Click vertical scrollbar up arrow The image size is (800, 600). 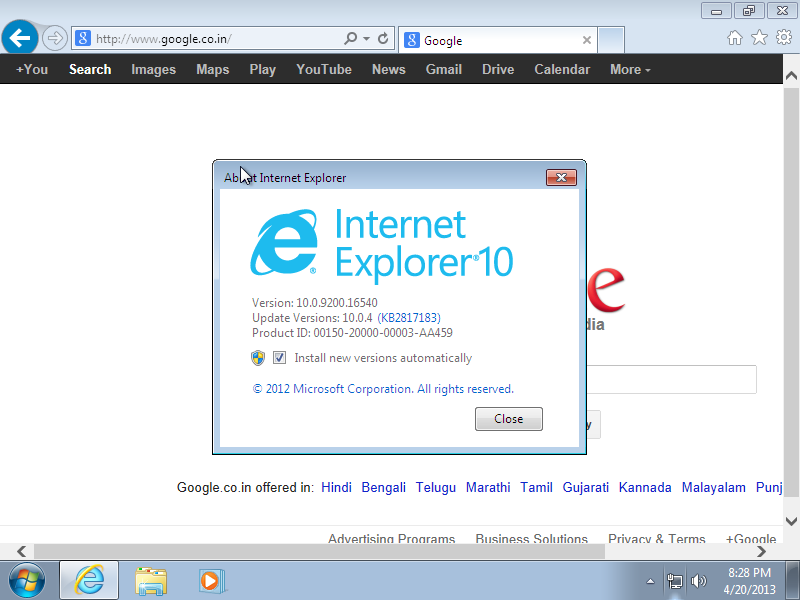(x=791, y=76)
